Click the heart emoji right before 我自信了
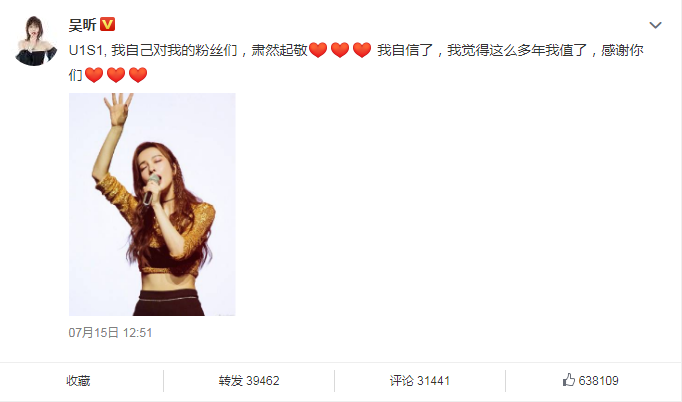 (362, 50)
